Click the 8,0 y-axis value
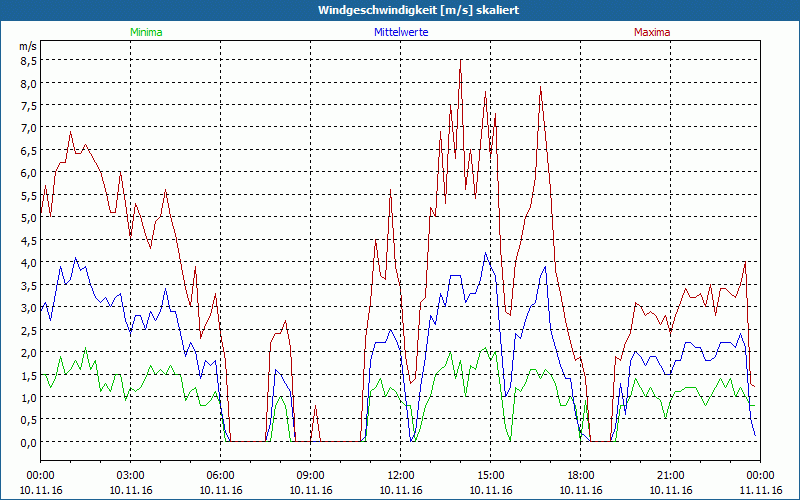This screenshot has width=800, height=500. tap(29, 83)
